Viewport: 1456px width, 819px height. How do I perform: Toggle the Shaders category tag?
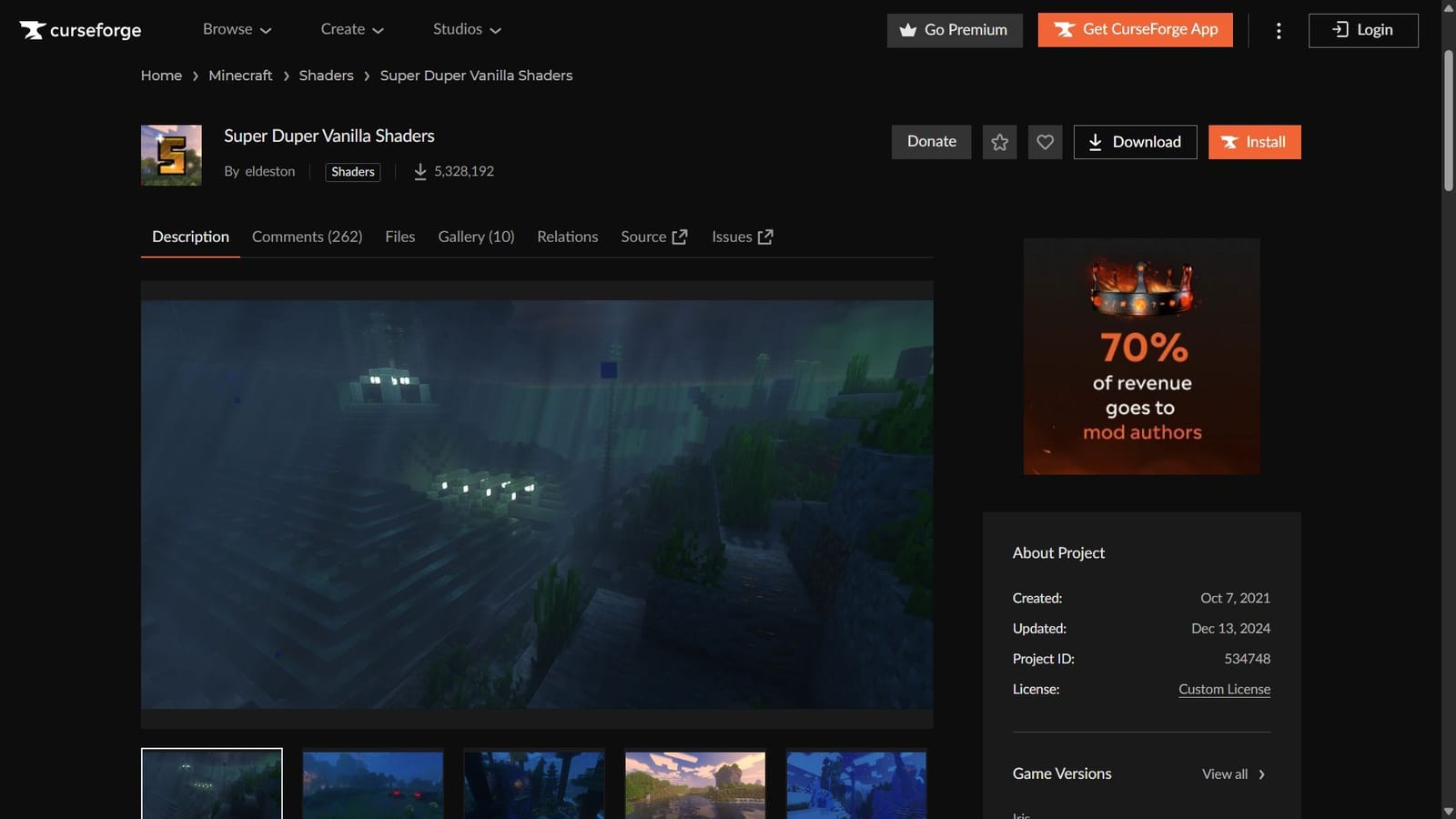click(352, 171)
